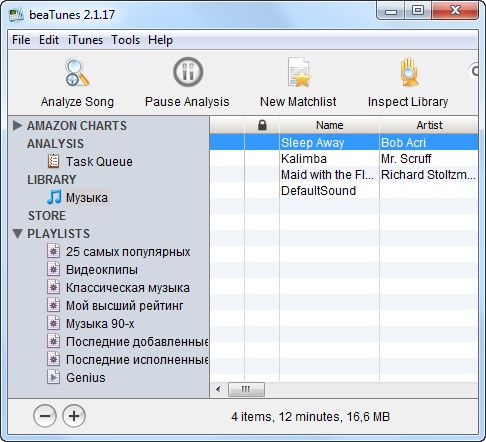486x442 pixels.
Task: Select the Maid with the Fl... song
Action: coord(327,174)
